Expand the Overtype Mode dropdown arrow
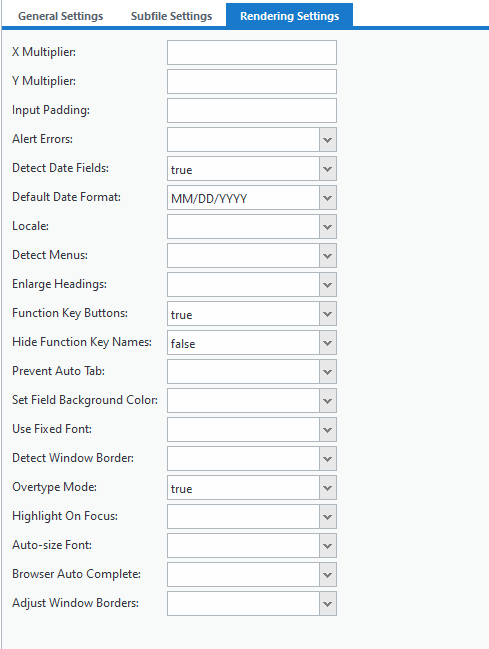This screenshot has height=649, width=489. [328, 487]
